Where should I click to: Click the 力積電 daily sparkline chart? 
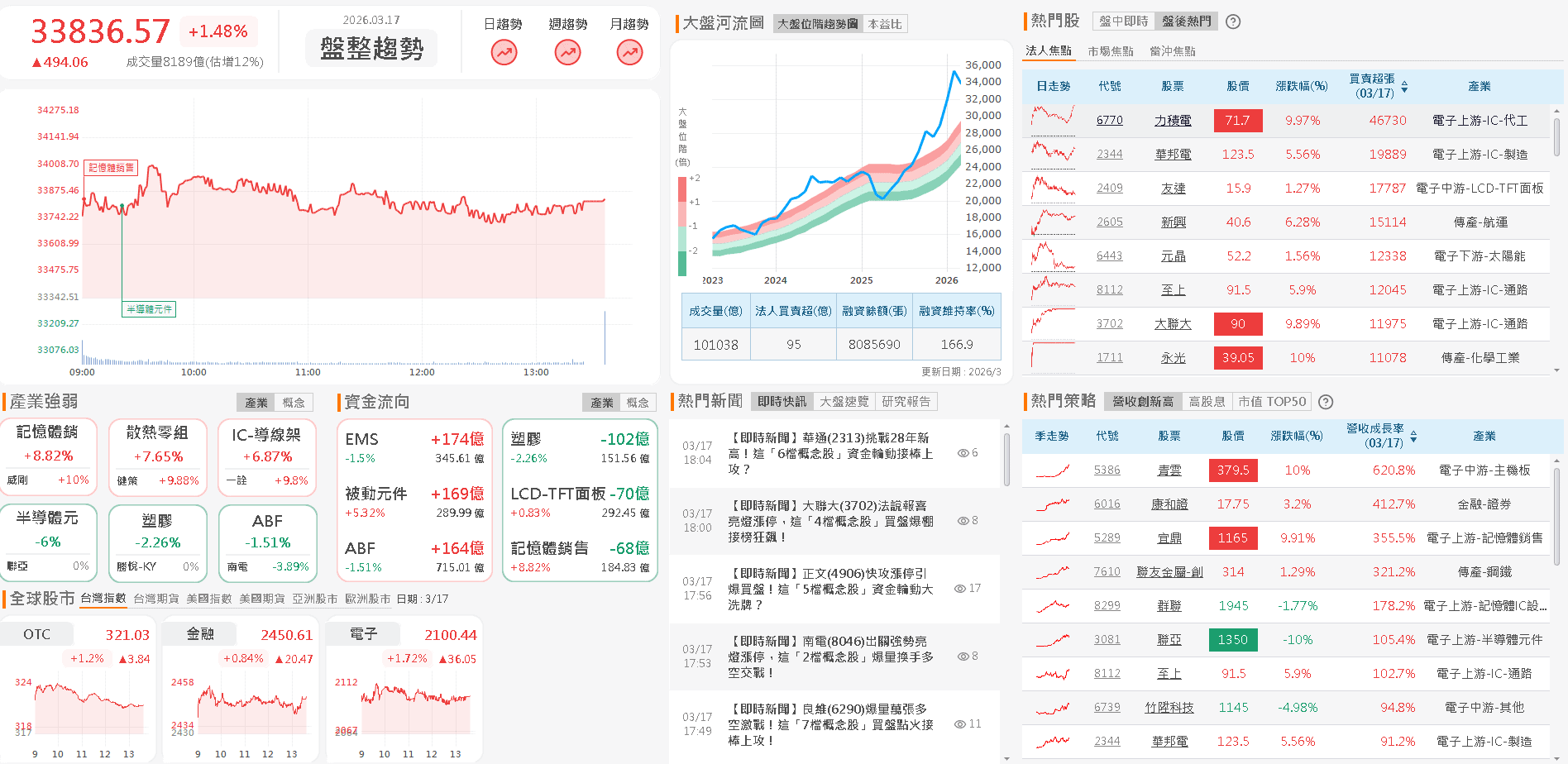pos(1051,117)
